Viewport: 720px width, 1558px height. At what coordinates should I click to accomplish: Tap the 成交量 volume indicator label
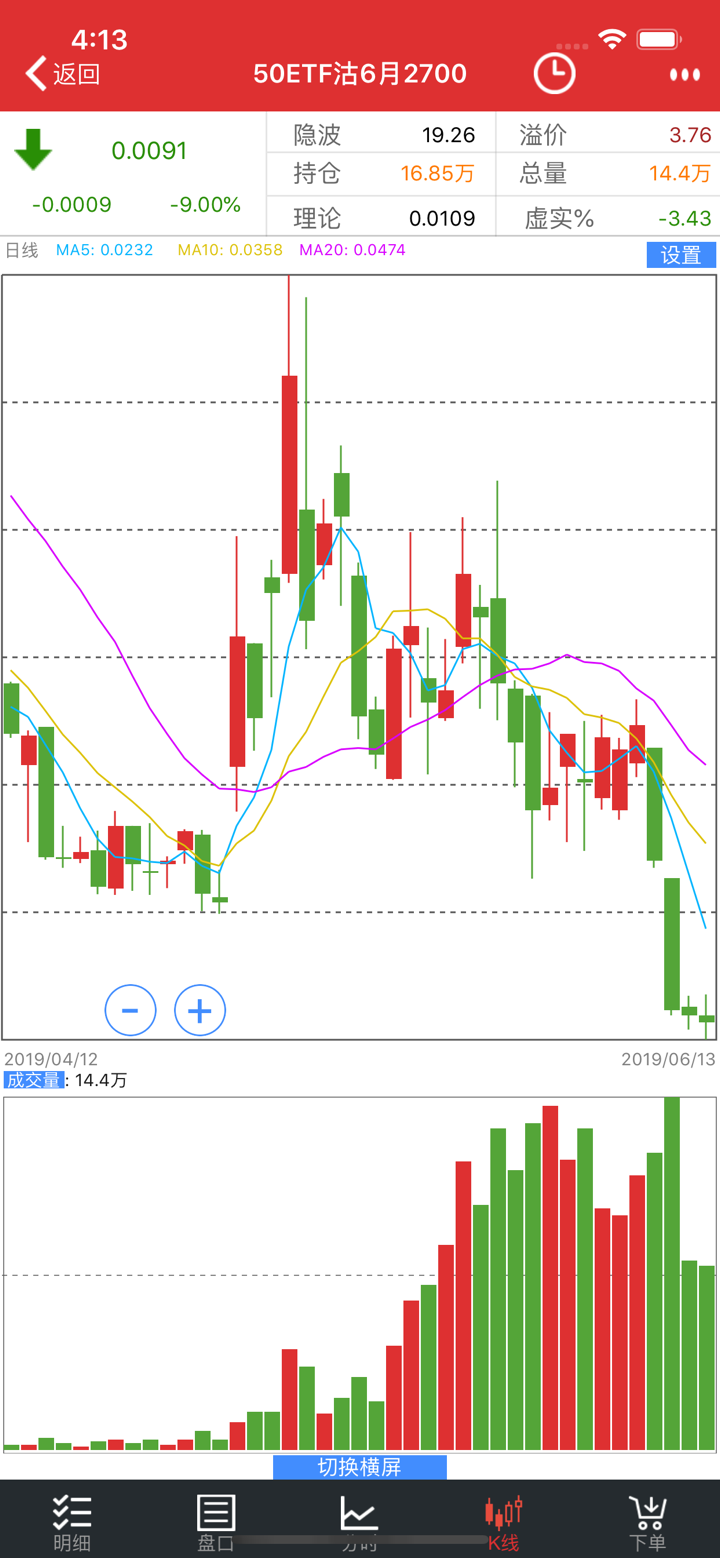[33, 1080]
